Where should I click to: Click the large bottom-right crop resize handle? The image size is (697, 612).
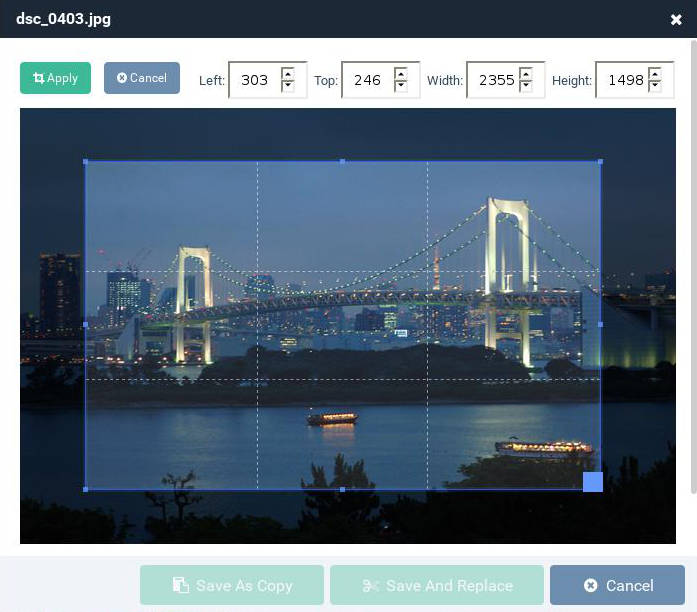(593, 482)
